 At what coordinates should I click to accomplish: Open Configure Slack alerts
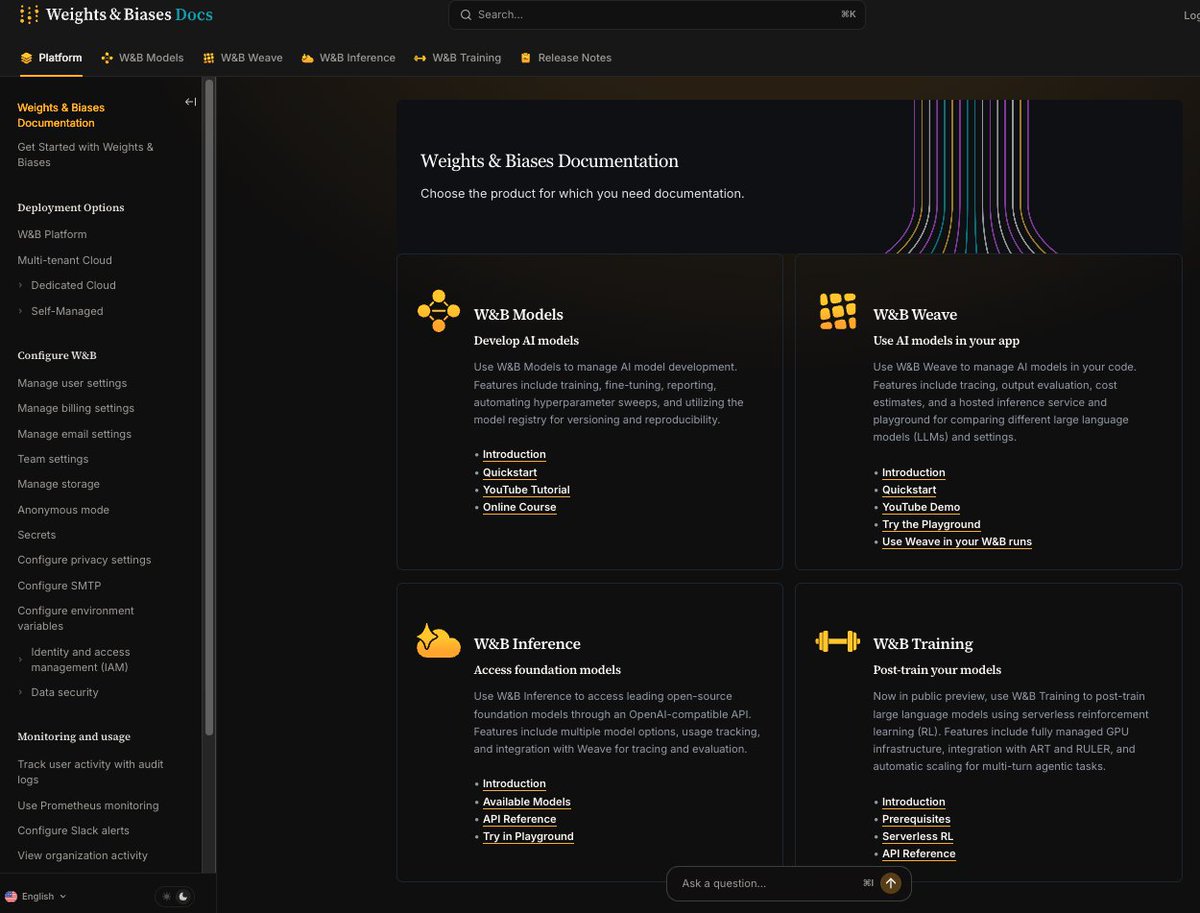click(73, 830)
